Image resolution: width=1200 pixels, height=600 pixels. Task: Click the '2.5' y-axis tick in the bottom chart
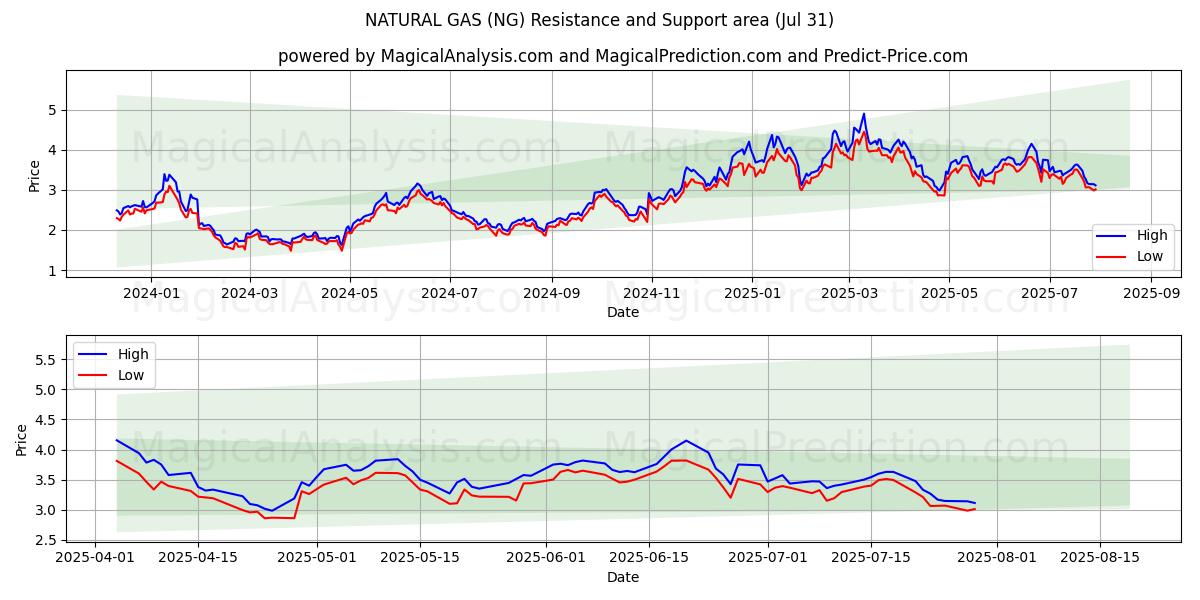[x=47, y=540]
